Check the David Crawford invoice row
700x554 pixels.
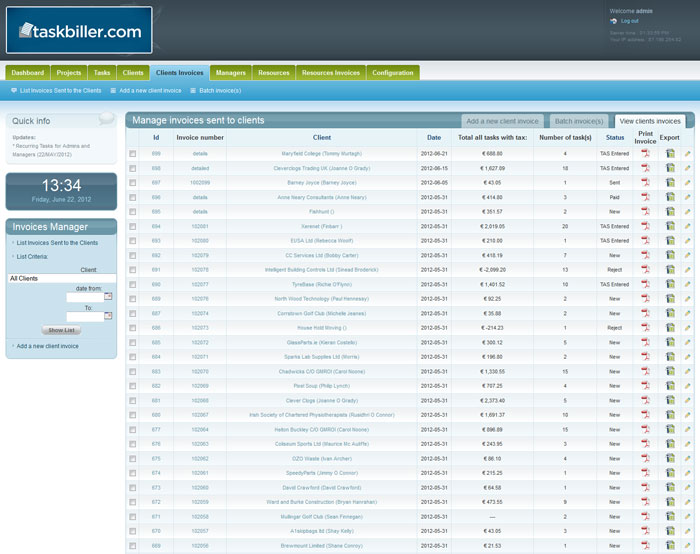[x=133, y=487]
